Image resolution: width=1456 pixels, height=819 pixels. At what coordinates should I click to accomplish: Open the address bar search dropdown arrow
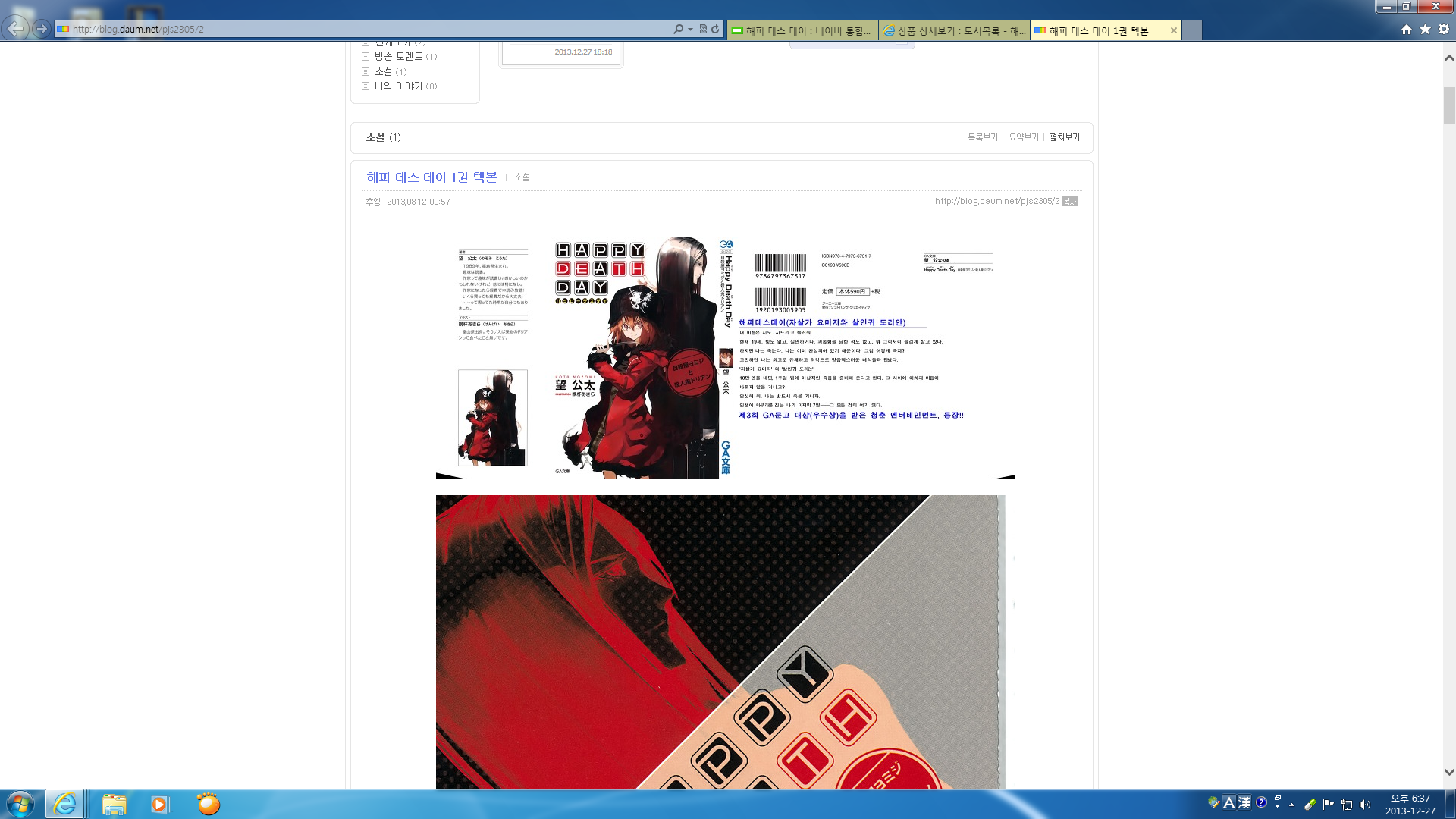[x=690, y=29]
